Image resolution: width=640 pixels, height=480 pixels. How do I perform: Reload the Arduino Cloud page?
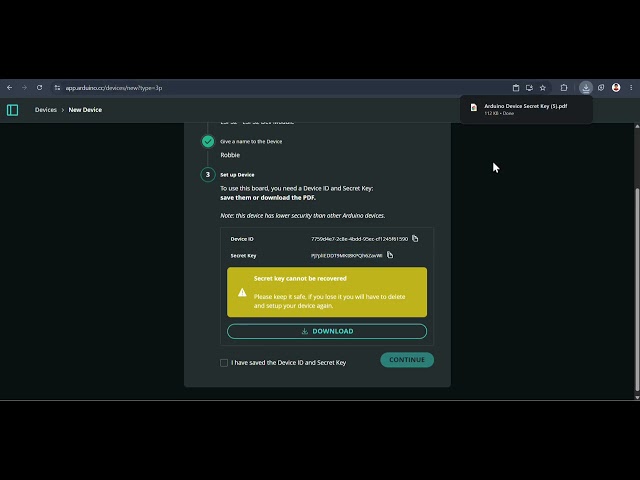point(39,87)
